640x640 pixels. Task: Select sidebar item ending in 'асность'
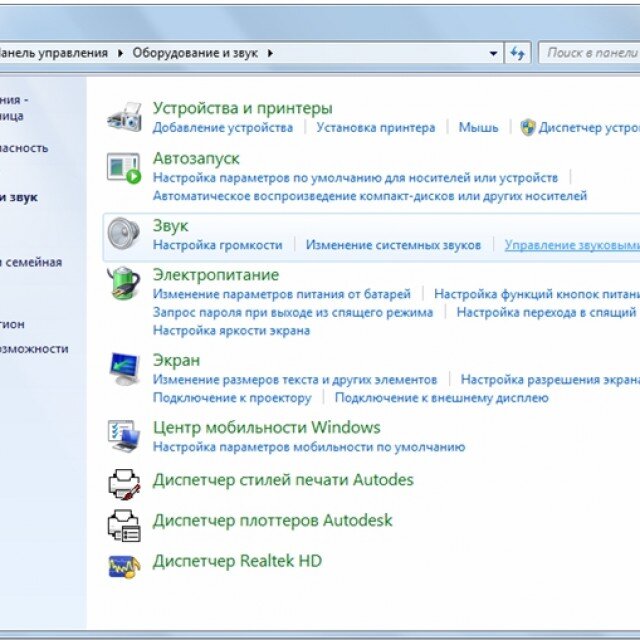click(24, 148)
